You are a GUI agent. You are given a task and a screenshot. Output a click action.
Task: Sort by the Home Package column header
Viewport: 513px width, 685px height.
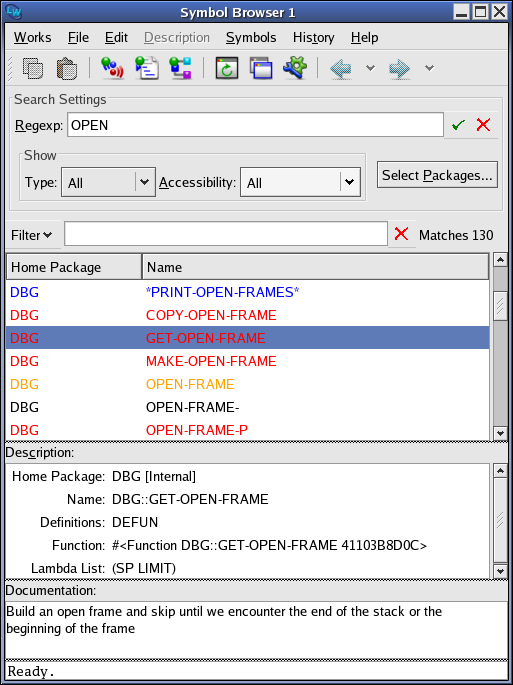(74, 267)
